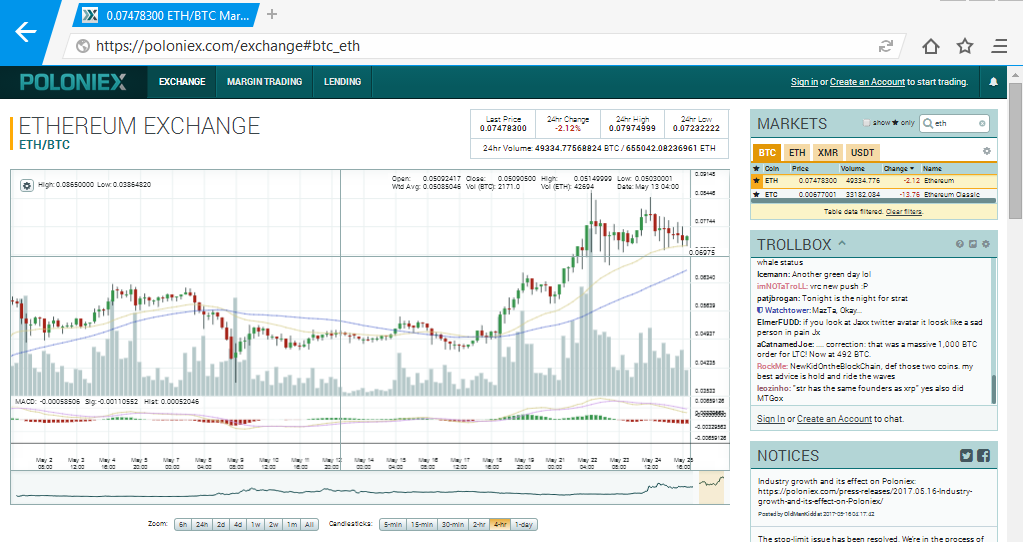
Task: Set chart zoom to 2w
Action: (273, 524)
